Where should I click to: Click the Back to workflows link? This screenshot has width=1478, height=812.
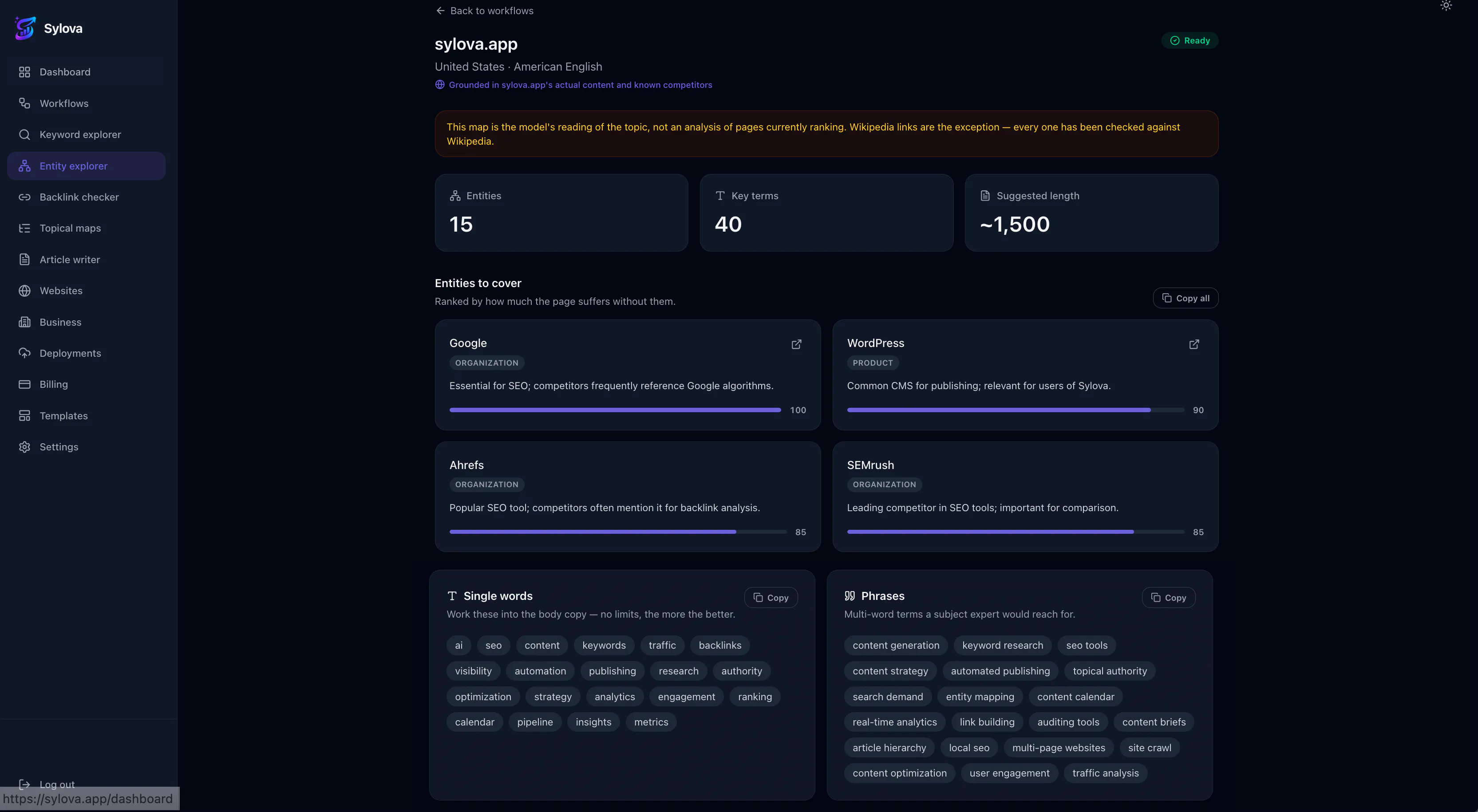[485, 10]
